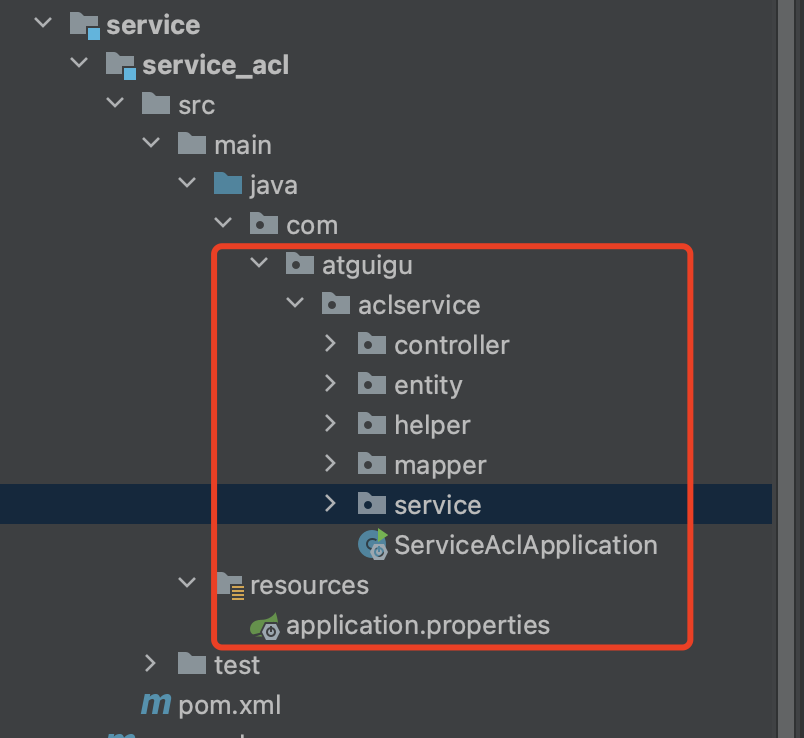Collapse the aclservice package

pos(295,304)
